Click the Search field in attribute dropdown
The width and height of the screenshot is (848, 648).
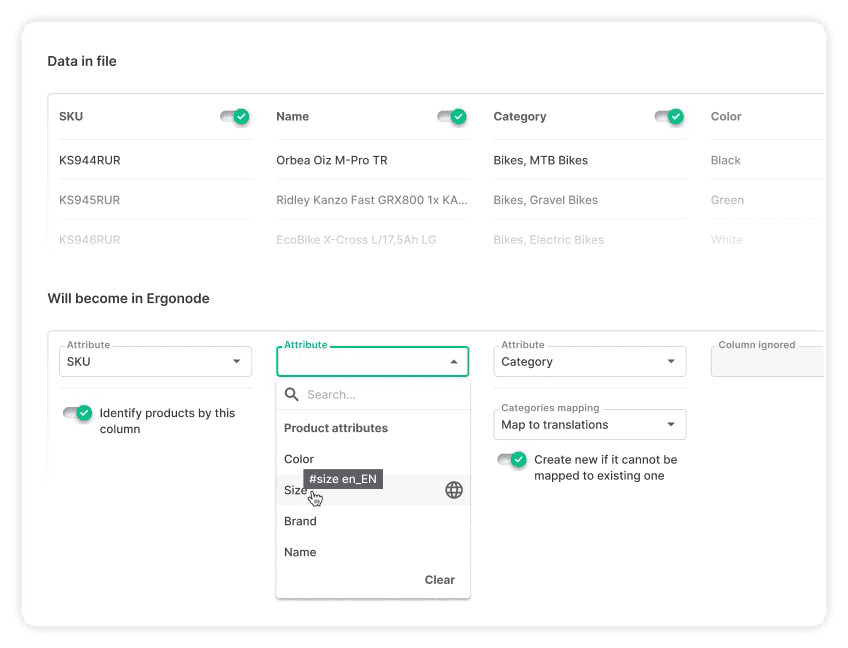coord(380,395)
